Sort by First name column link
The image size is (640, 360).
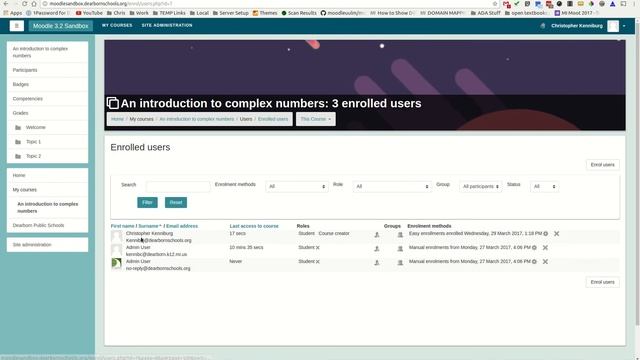122,226
